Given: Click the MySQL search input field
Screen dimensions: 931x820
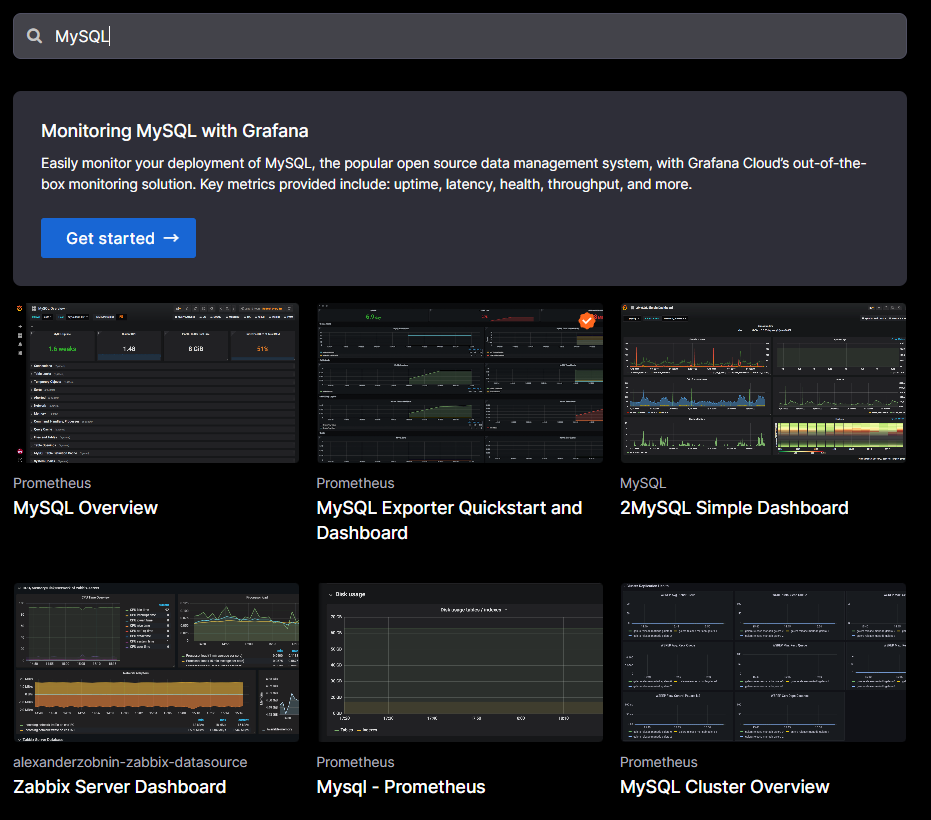Looking at the screenshot, I should click(x=460, y=36).
